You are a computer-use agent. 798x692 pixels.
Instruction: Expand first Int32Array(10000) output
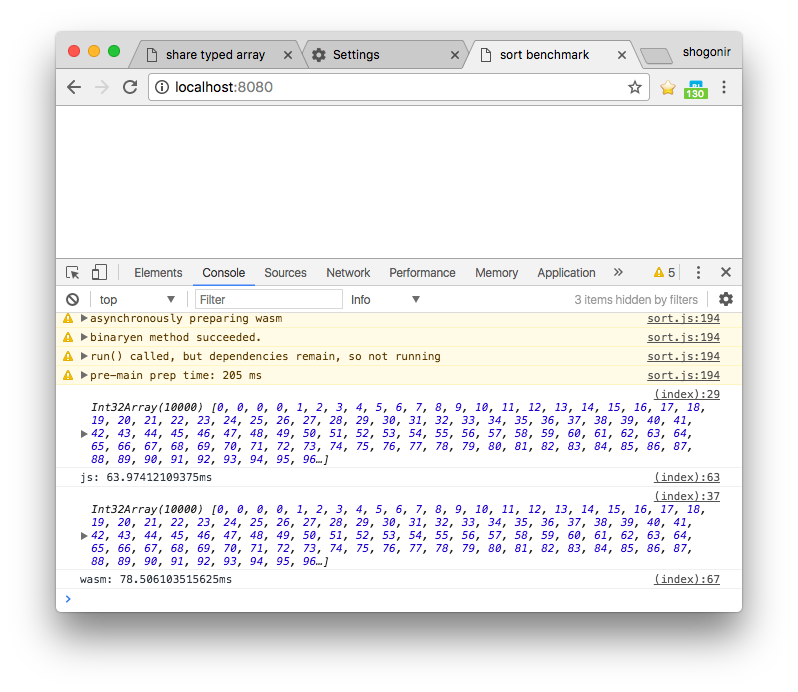84,434
